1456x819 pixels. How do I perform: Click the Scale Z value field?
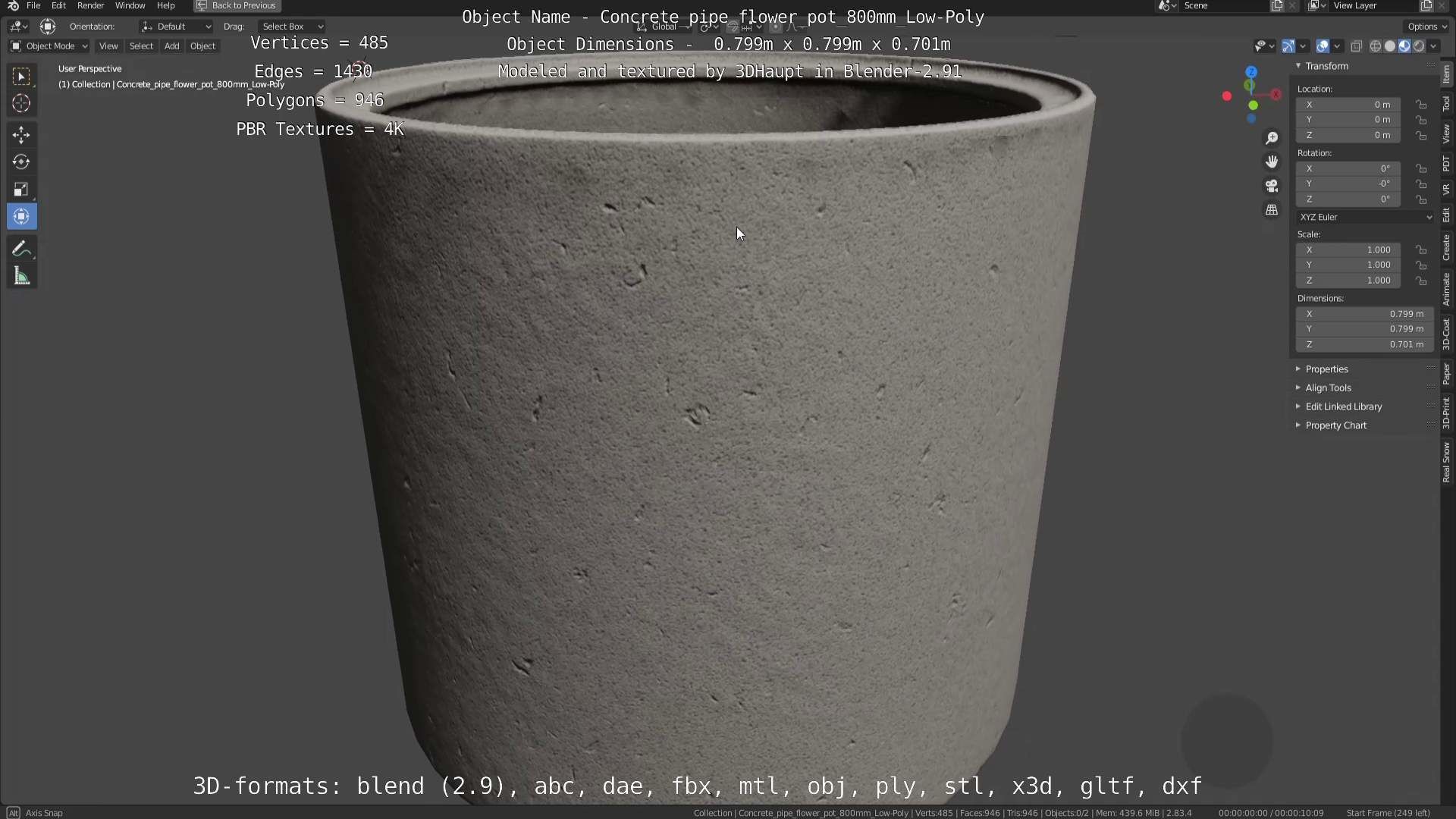1348,281
